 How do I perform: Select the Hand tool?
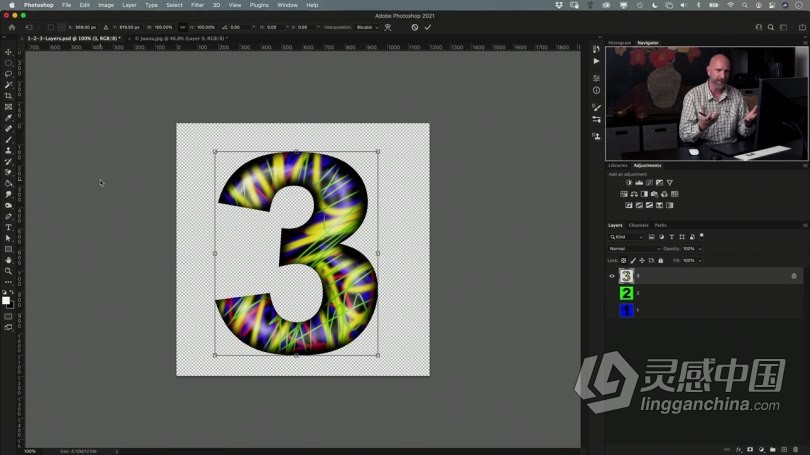click(9, 260)
